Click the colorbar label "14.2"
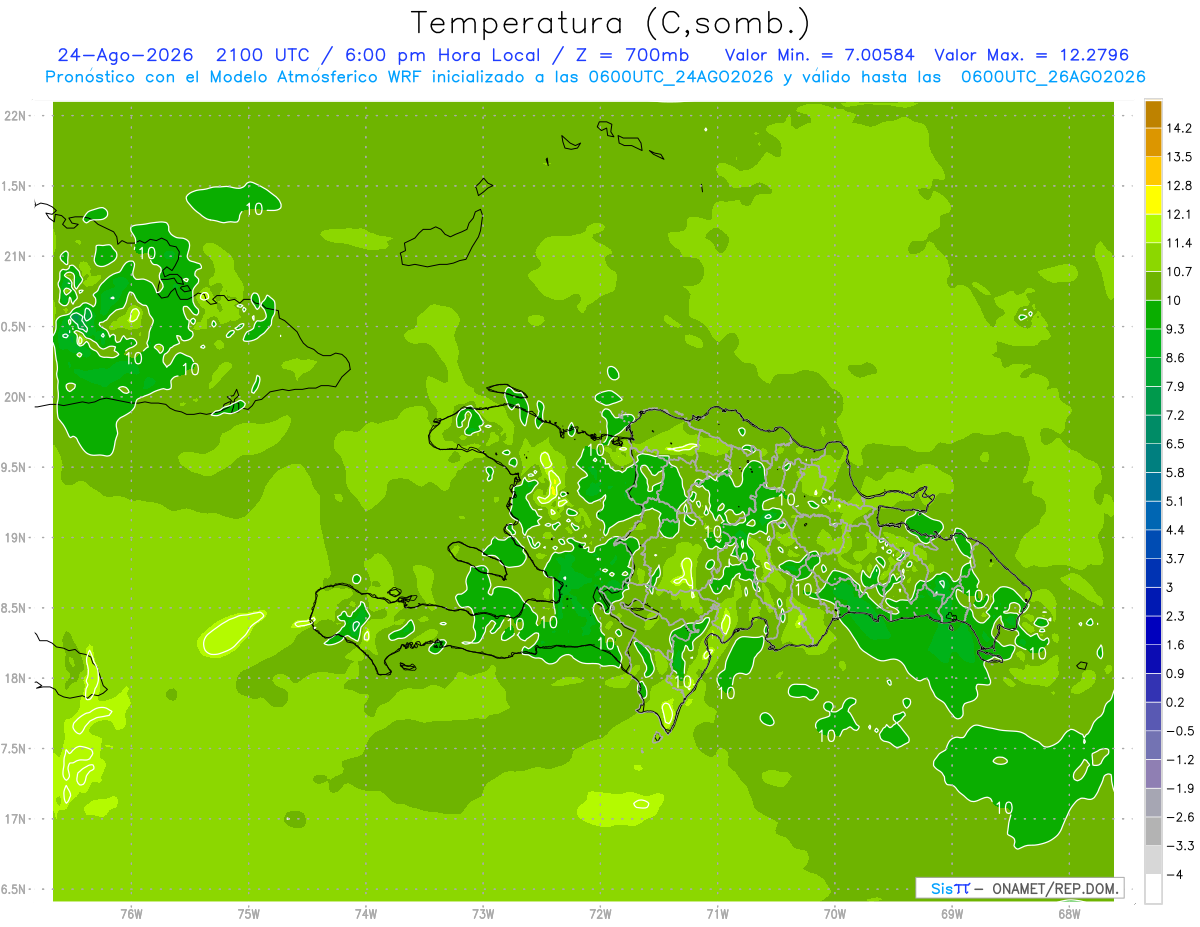The height and width of the screenshot is (927, 1200). point(1179,129)
